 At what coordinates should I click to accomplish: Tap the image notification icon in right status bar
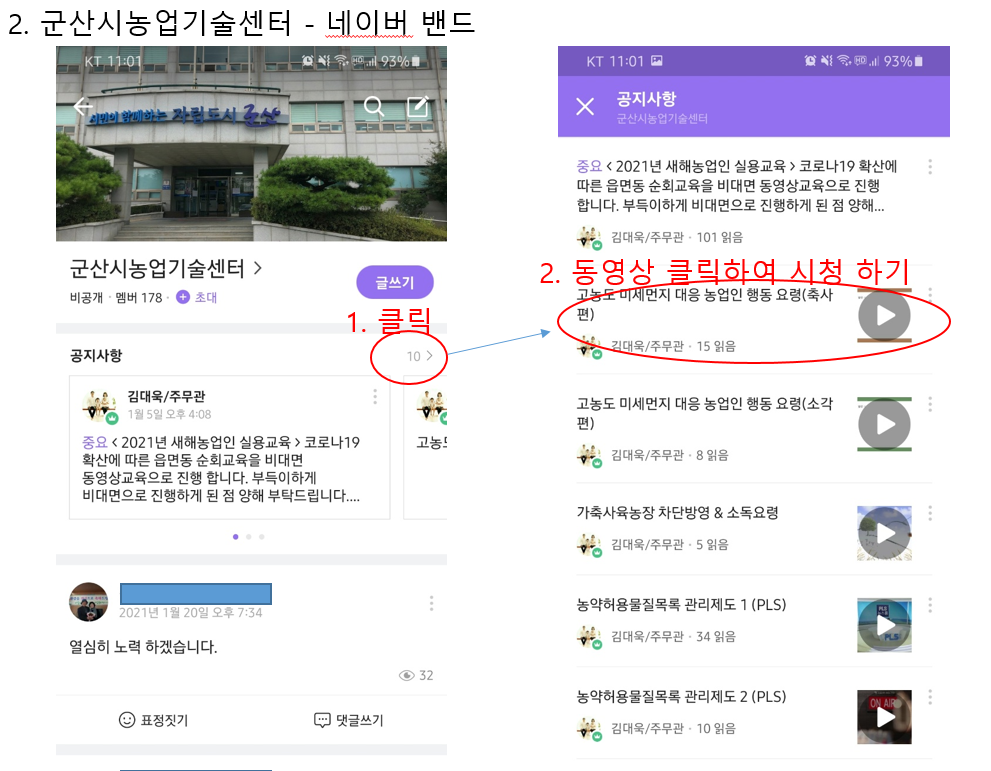[x=657, y=61]
